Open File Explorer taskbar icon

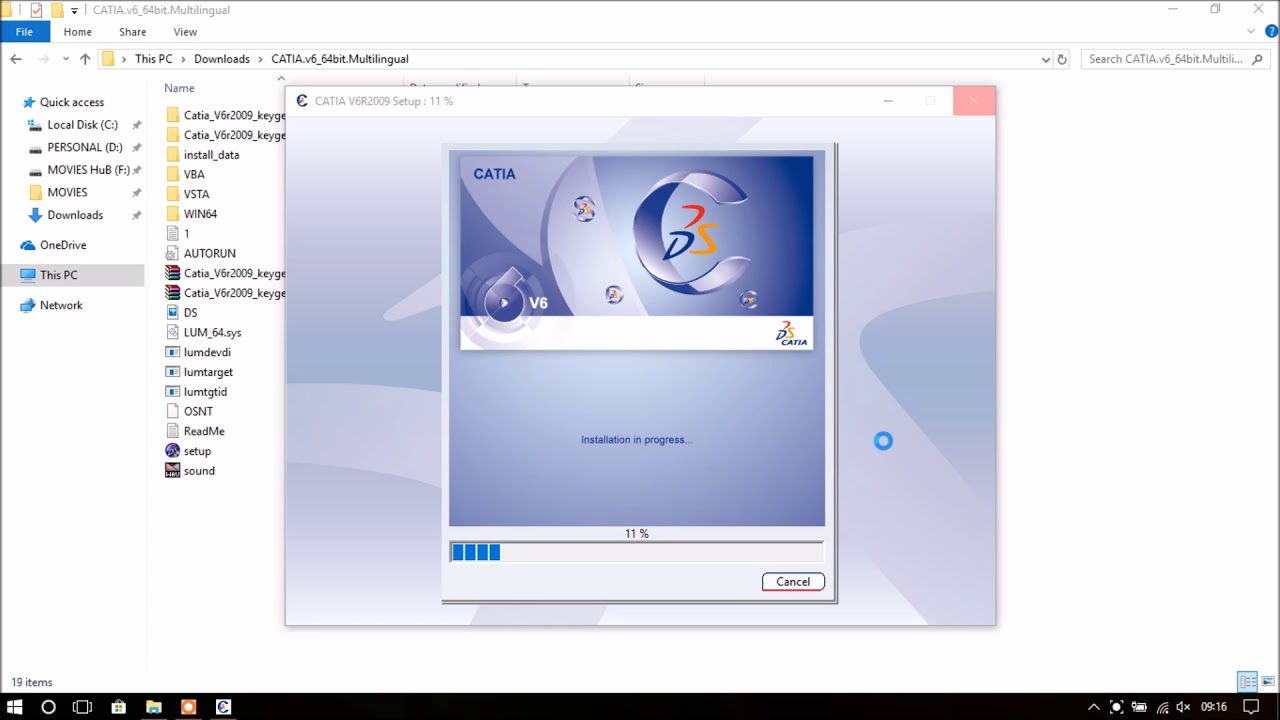coord(153,707)
